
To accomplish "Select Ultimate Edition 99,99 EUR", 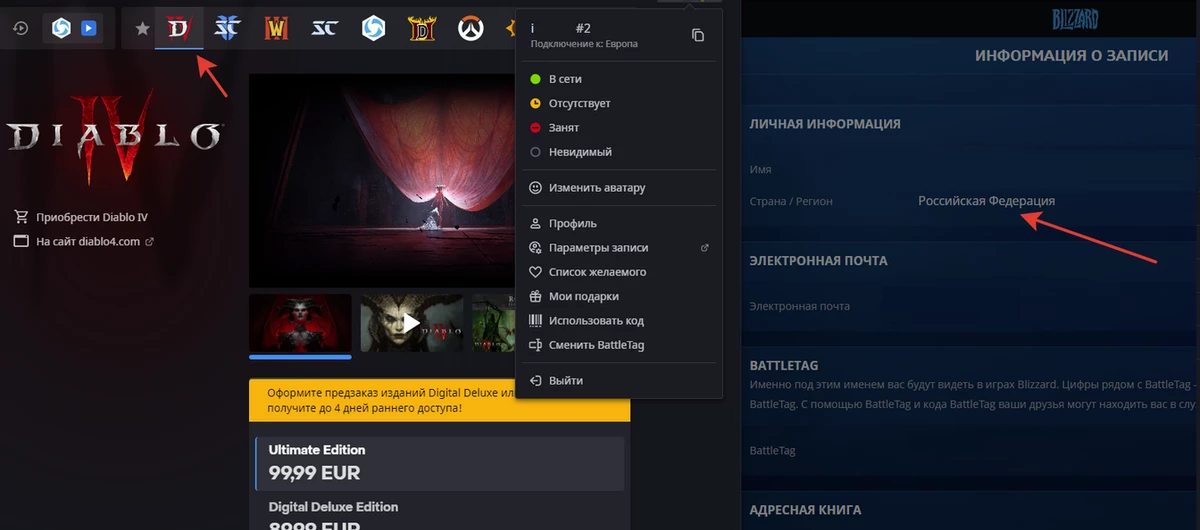I will coord(440,463).
